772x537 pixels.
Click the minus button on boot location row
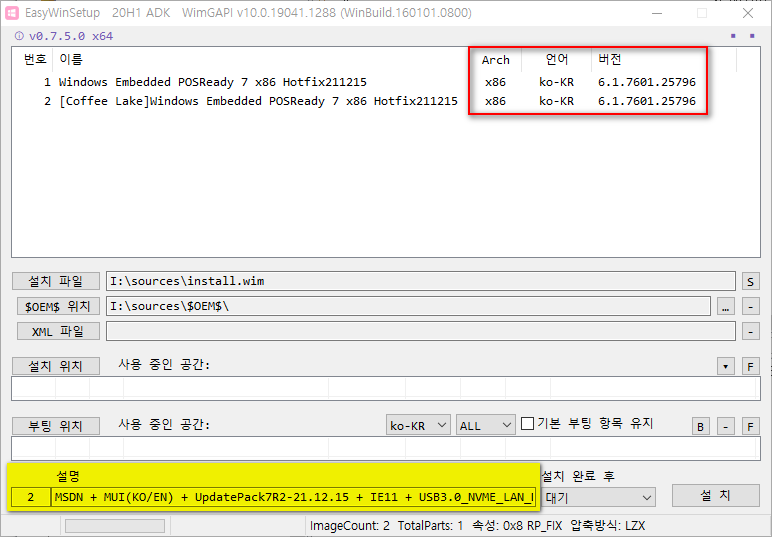pyautogui.click(x=725, y=426)
